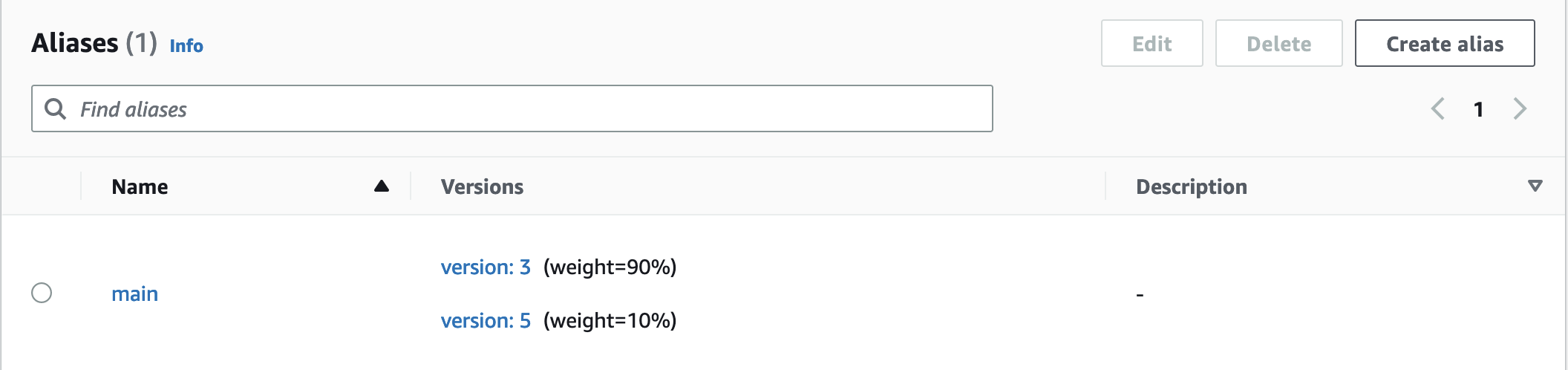Focus the Find aliases search field
1568x370 pixels.
tap(520, 109)
